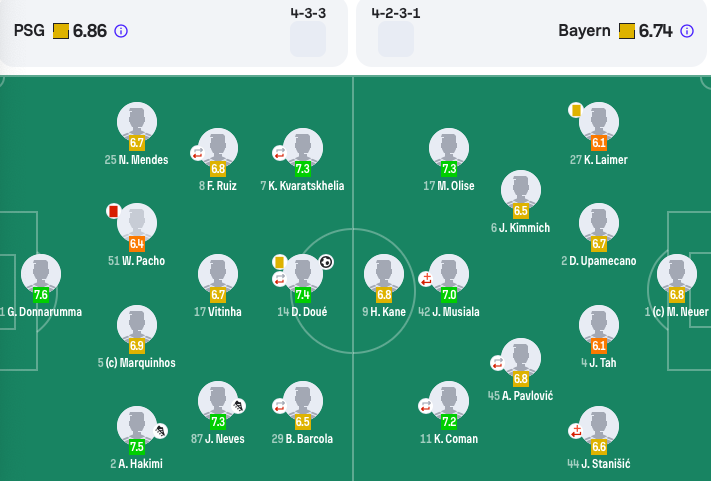Viewport: 711px width, 481px height.
Task: Click Vitinha's 6.7 rating badge
Action: 218,295
